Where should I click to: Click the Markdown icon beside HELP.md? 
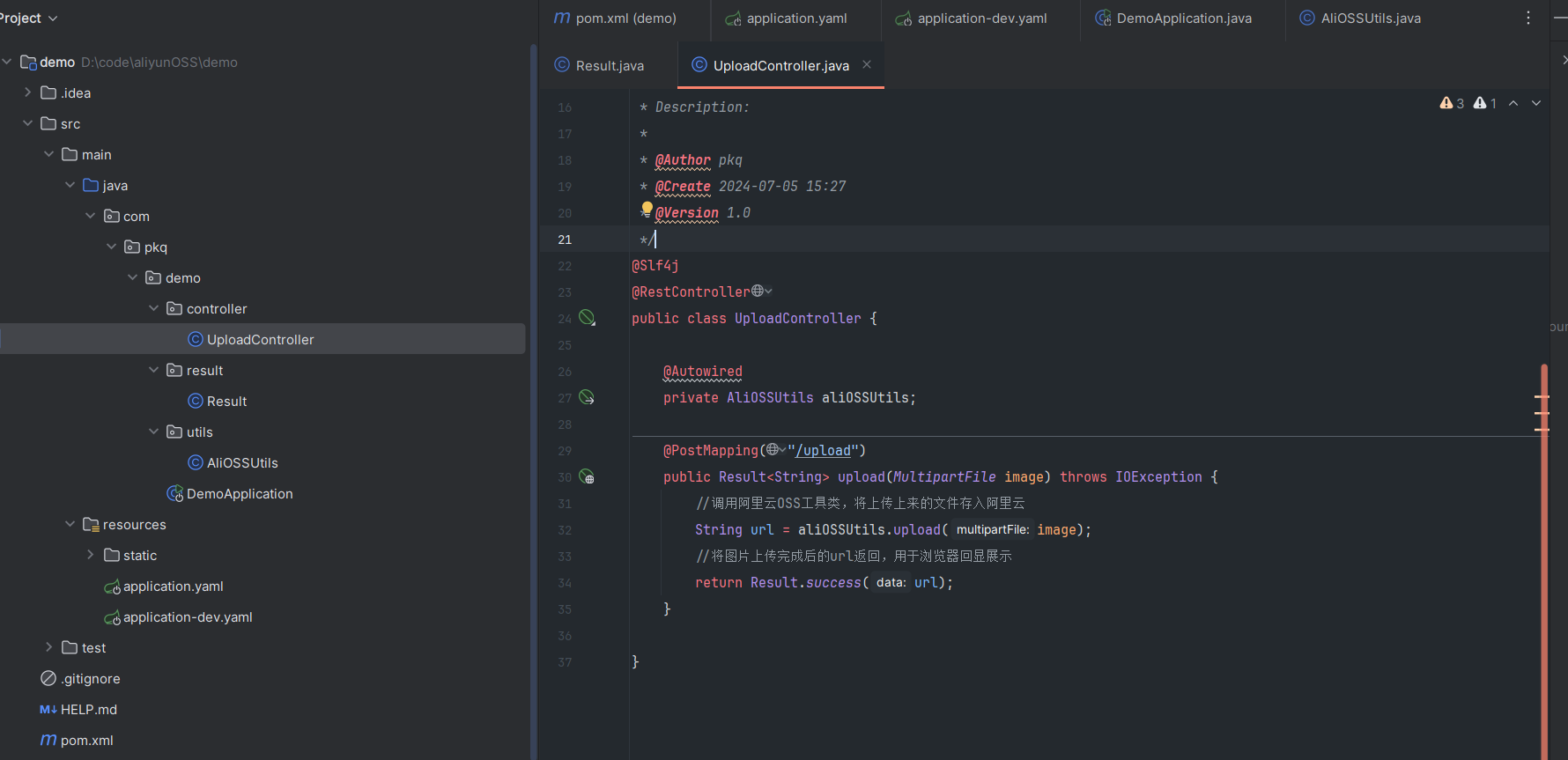click(48, 709)
